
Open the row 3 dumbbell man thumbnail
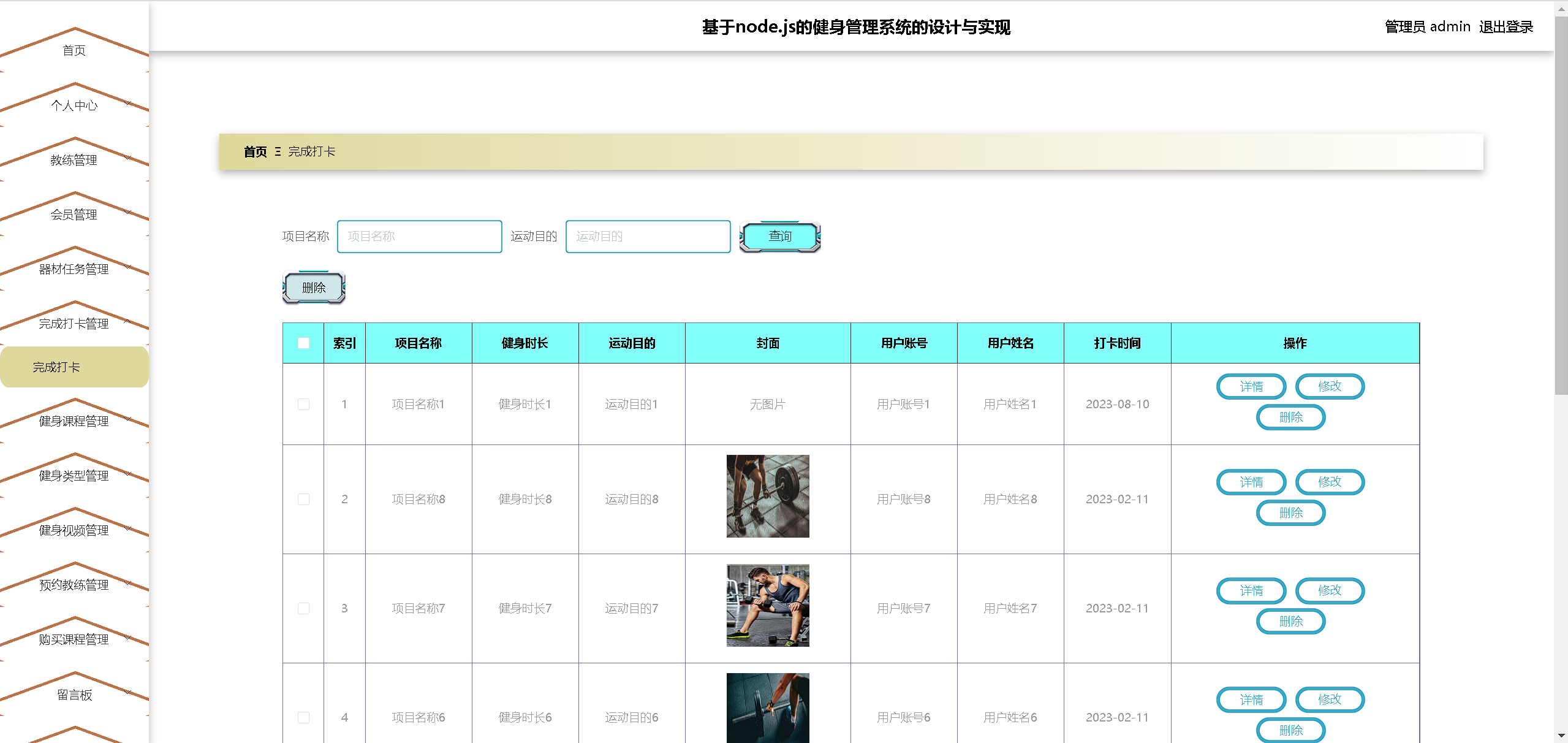767,605
